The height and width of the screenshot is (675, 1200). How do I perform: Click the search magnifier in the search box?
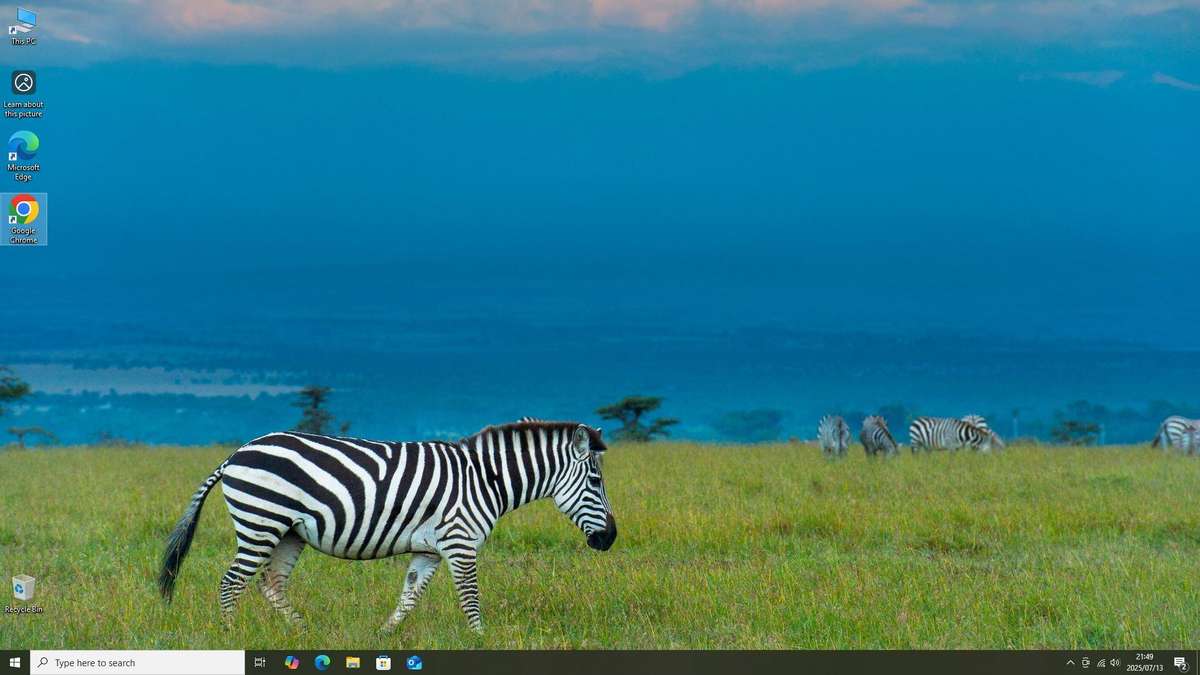tap(41, 662)
